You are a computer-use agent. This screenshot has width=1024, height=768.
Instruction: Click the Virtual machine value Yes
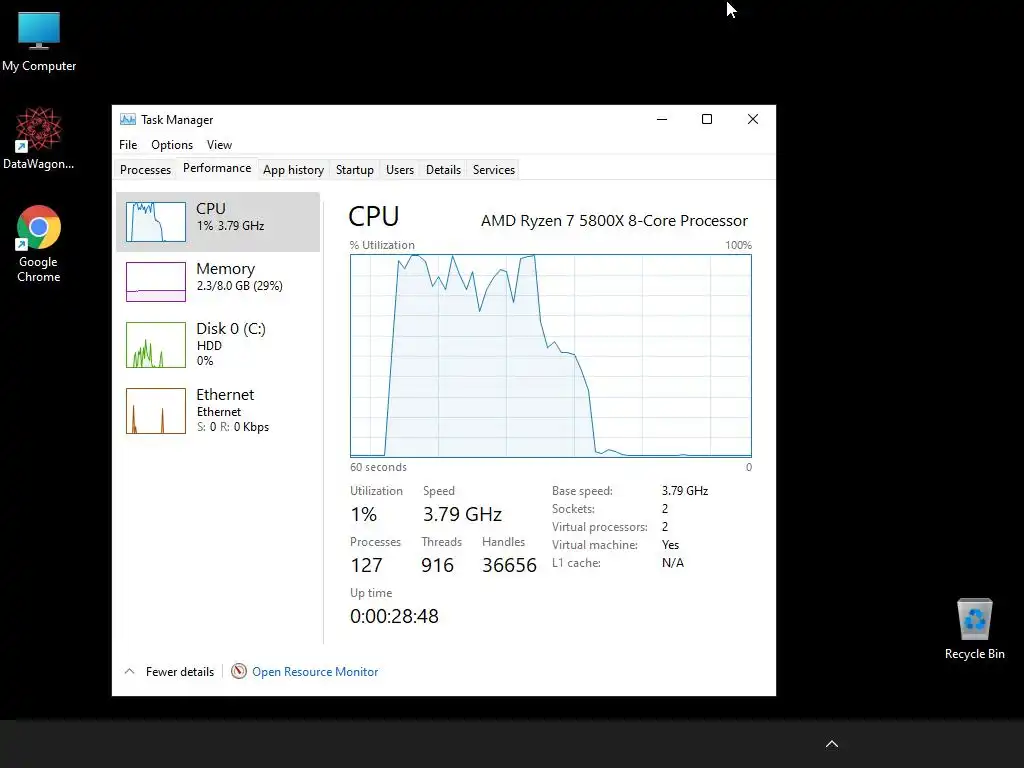(x=670, y=545)
